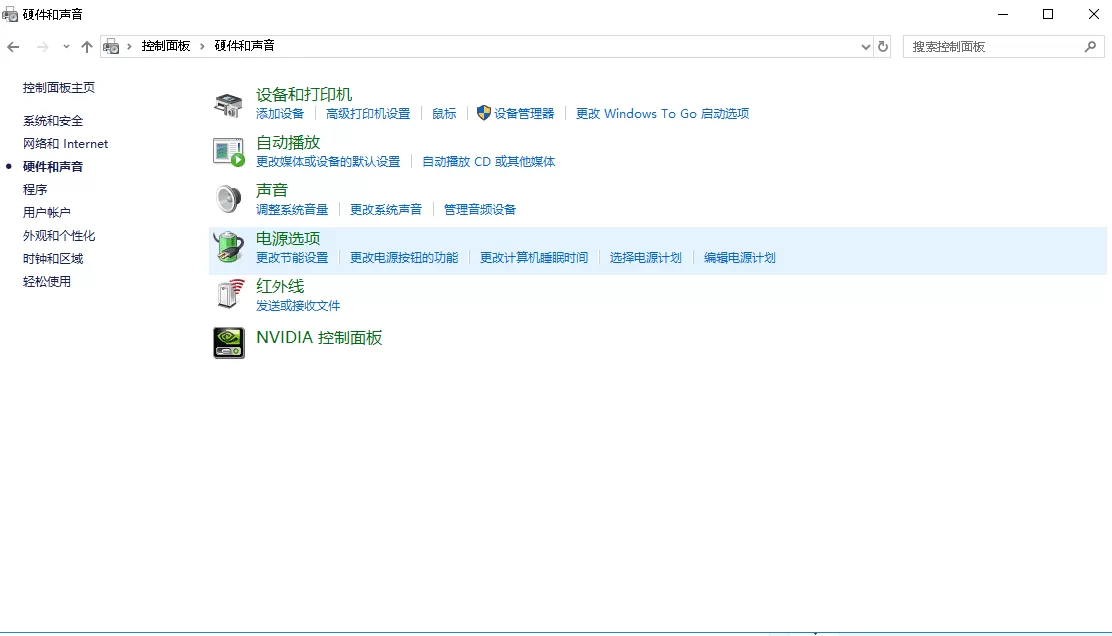Maximize the 硬件和声音 window
Viewport: 1112px width, 636px height.
pos(1048,14)
